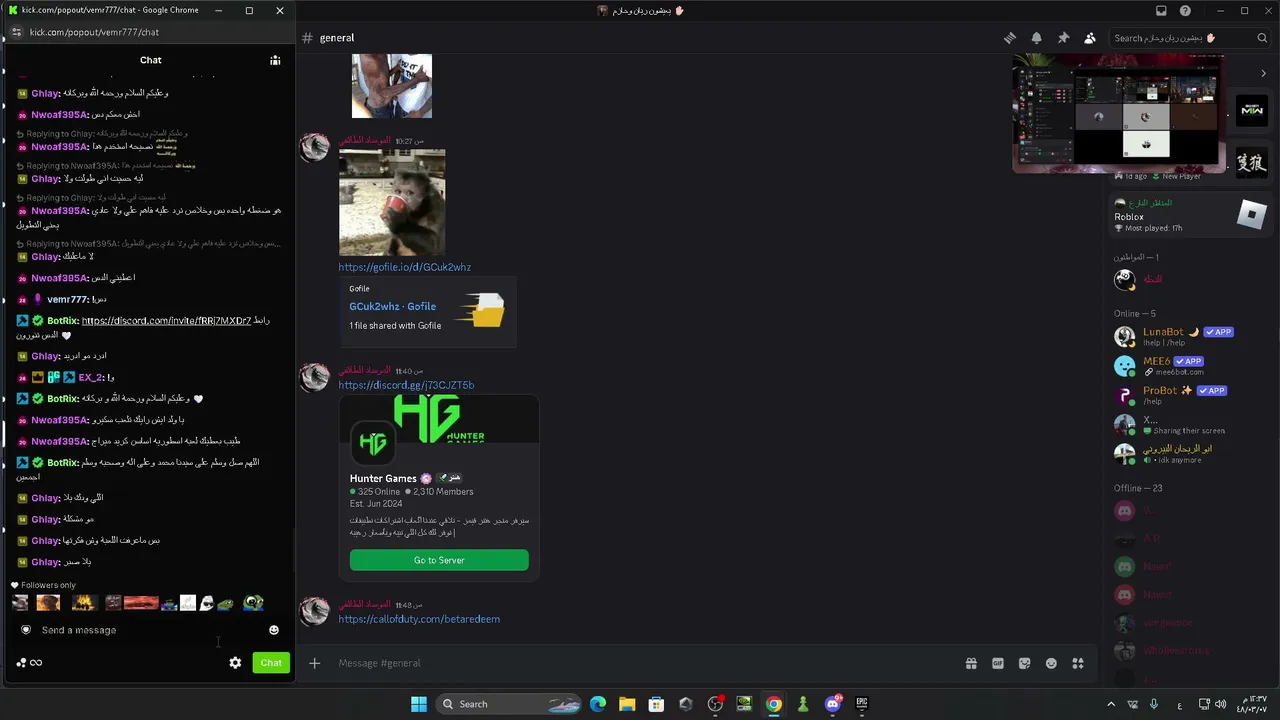Screen dimensions: 1280x720
Task: Open Discord Threads icon in channel header
Action: [1010, 38]
